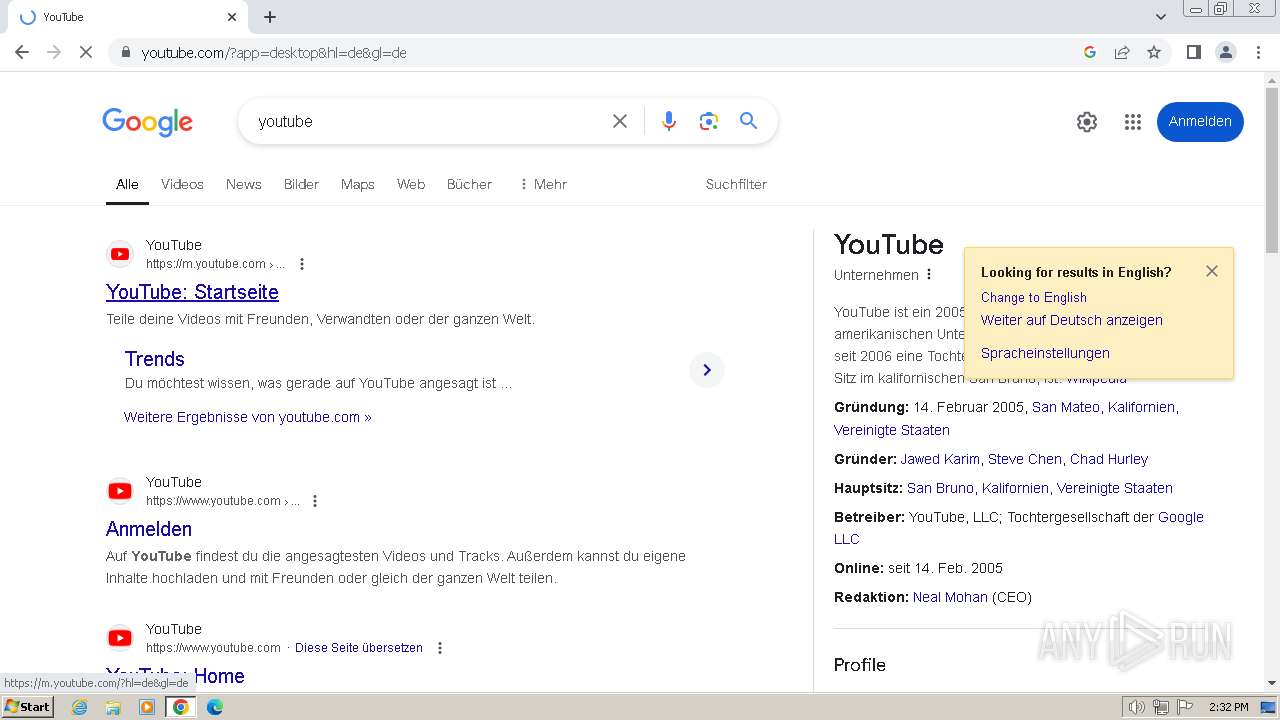Open the Neal Mohan link
1280x720 pixels.
[950, 597]
